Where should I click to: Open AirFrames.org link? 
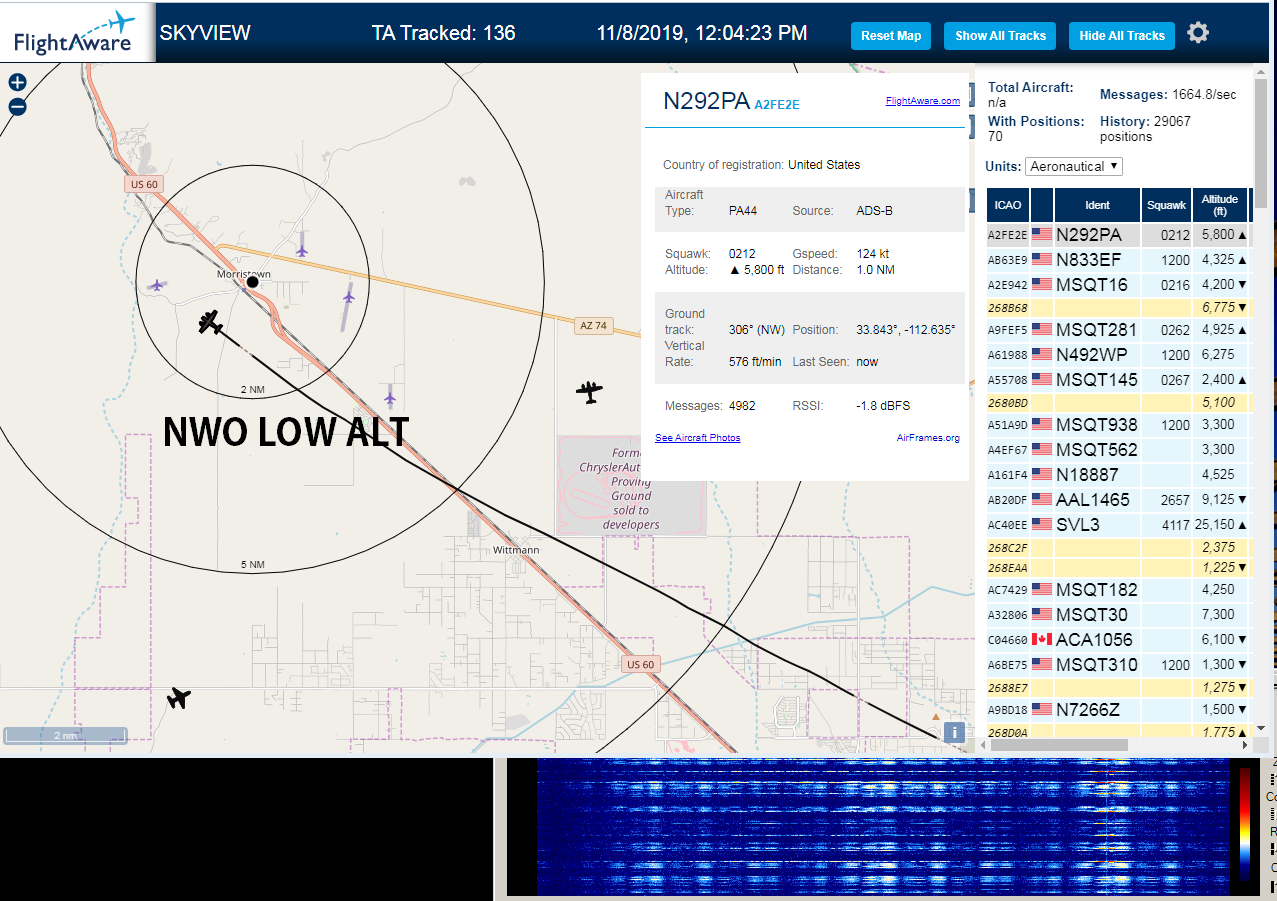pyautogui.click(x=928, y=438)
